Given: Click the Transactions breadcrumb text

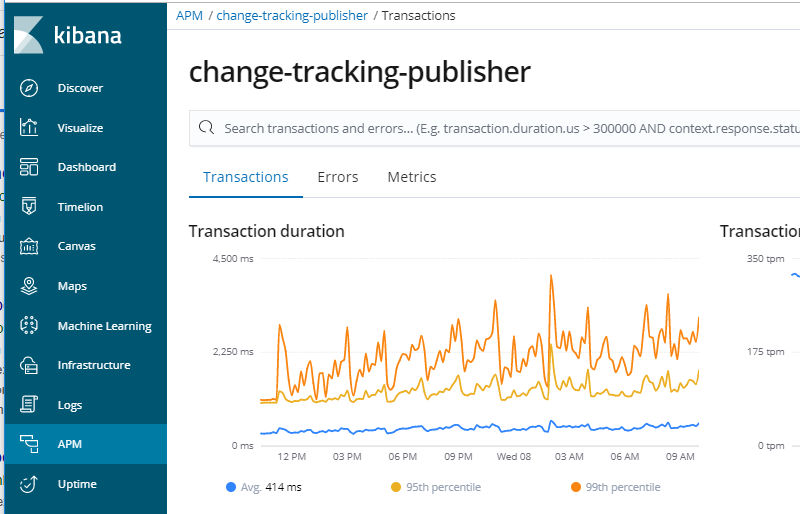Looking at the screenshot, I should (x=418, y=16).
